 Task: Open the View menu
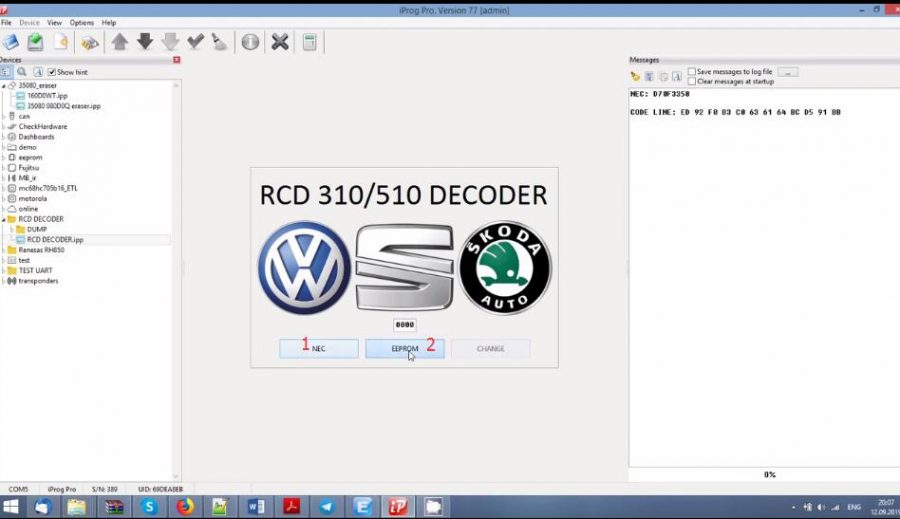coord(55,22)
